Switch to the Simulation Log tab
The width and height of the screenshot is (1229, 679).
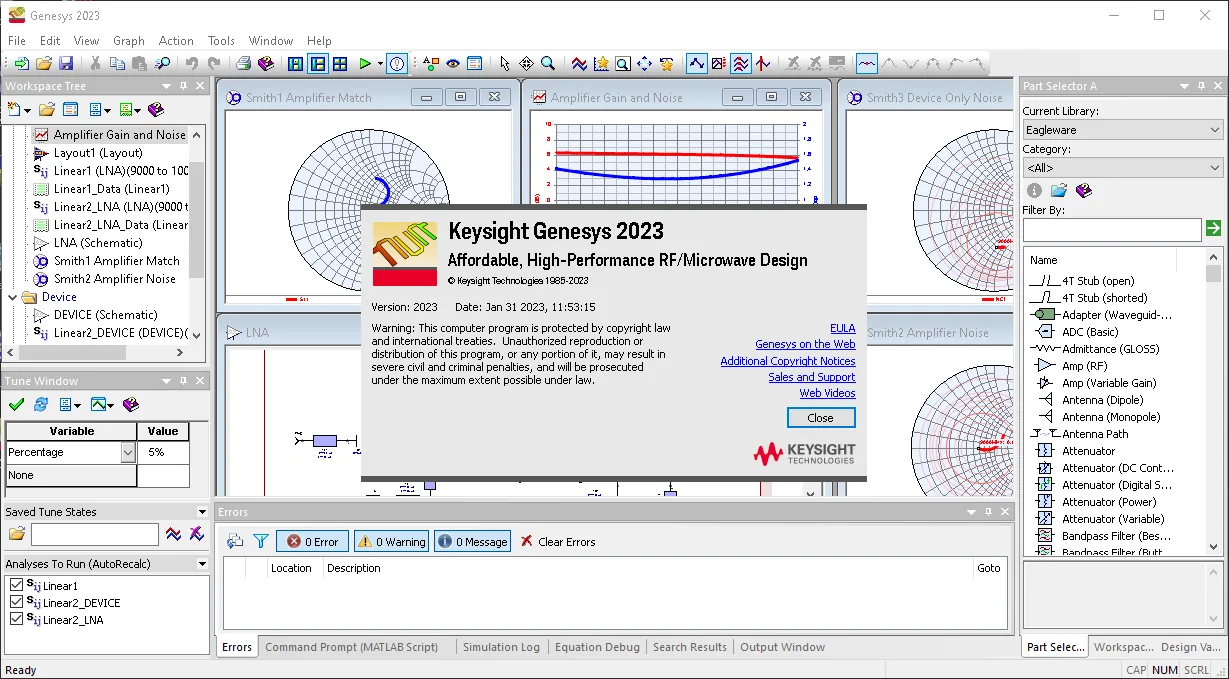coord(501,647)
